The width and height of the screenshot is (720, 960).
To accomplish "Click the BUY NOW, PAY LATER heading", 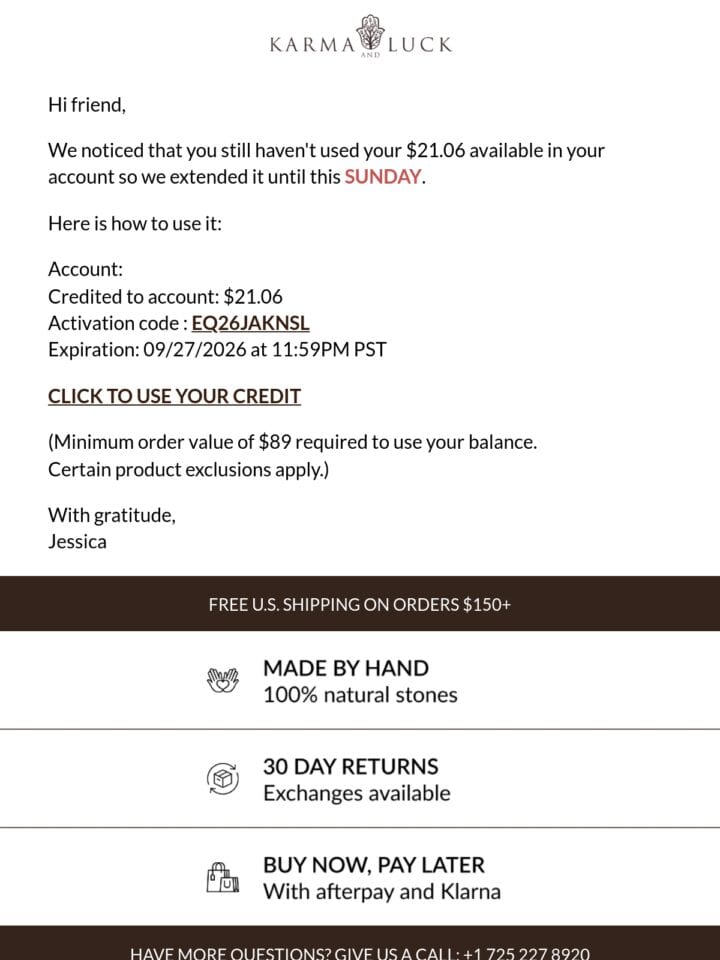I will coord(373,865).
